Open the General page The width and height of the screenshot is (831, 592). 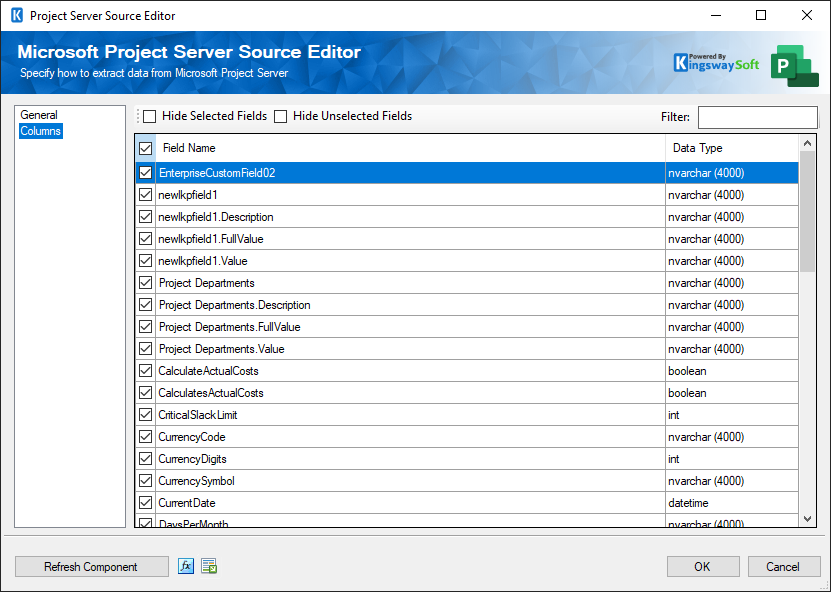(x=39, y=115)
